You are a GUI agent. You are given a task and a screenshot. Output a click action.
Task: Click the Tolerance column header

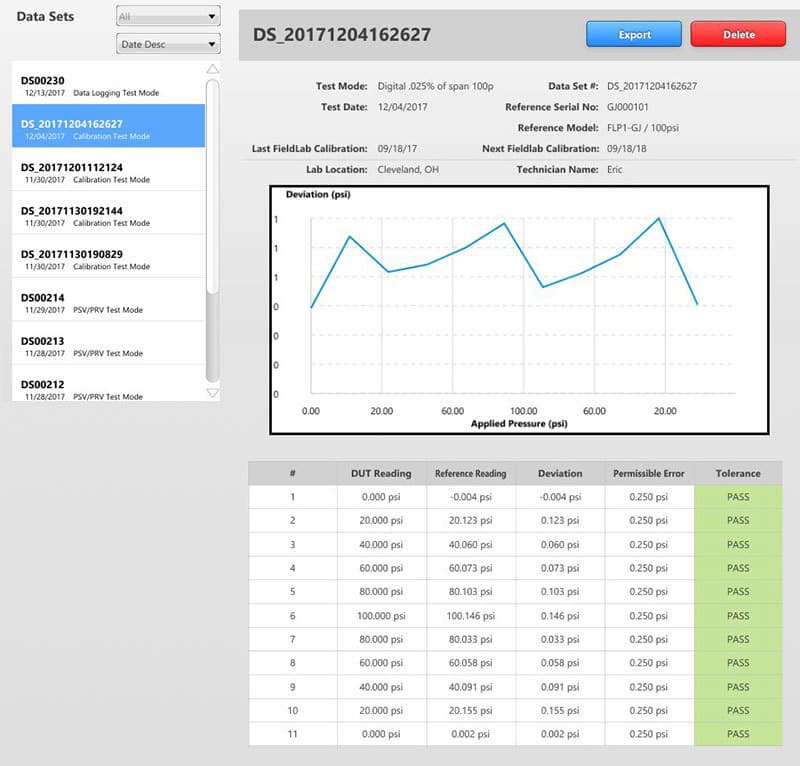738,473
